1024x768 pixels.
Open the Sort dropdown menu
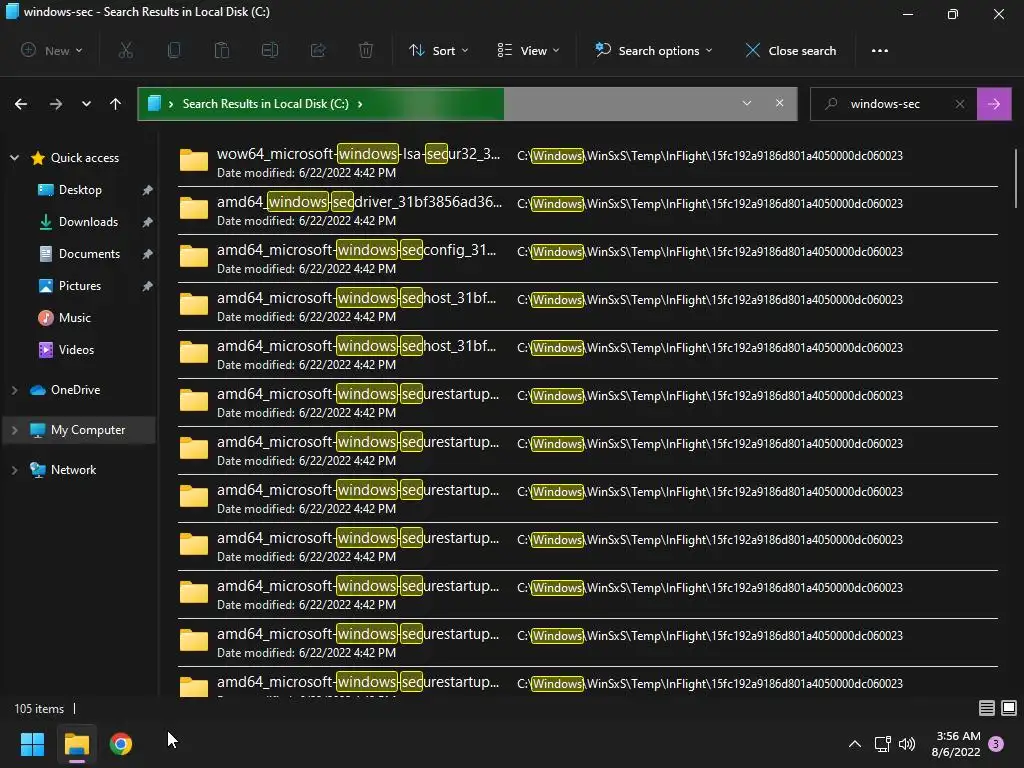[438, 50]
